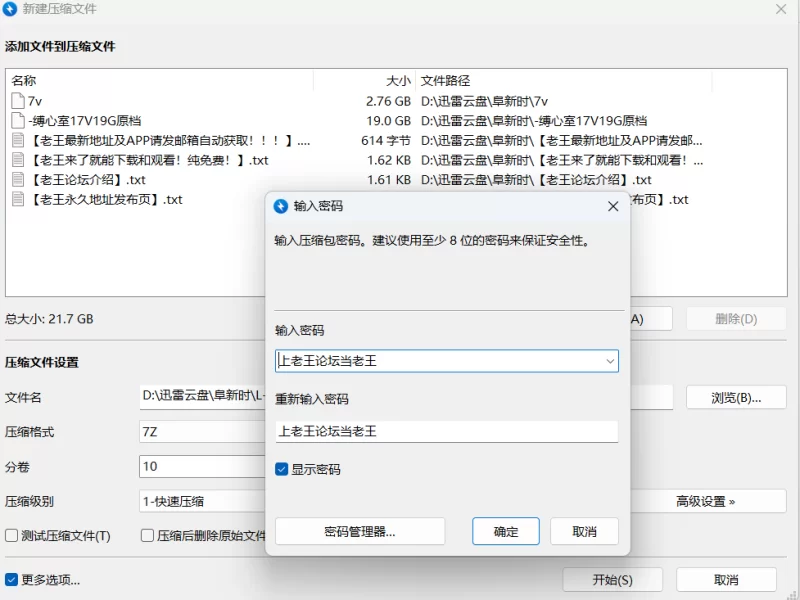This screenshot has height=600, width=800.
Task: Click 开始(S) to start compressing
Action: [x=612, y=580]
